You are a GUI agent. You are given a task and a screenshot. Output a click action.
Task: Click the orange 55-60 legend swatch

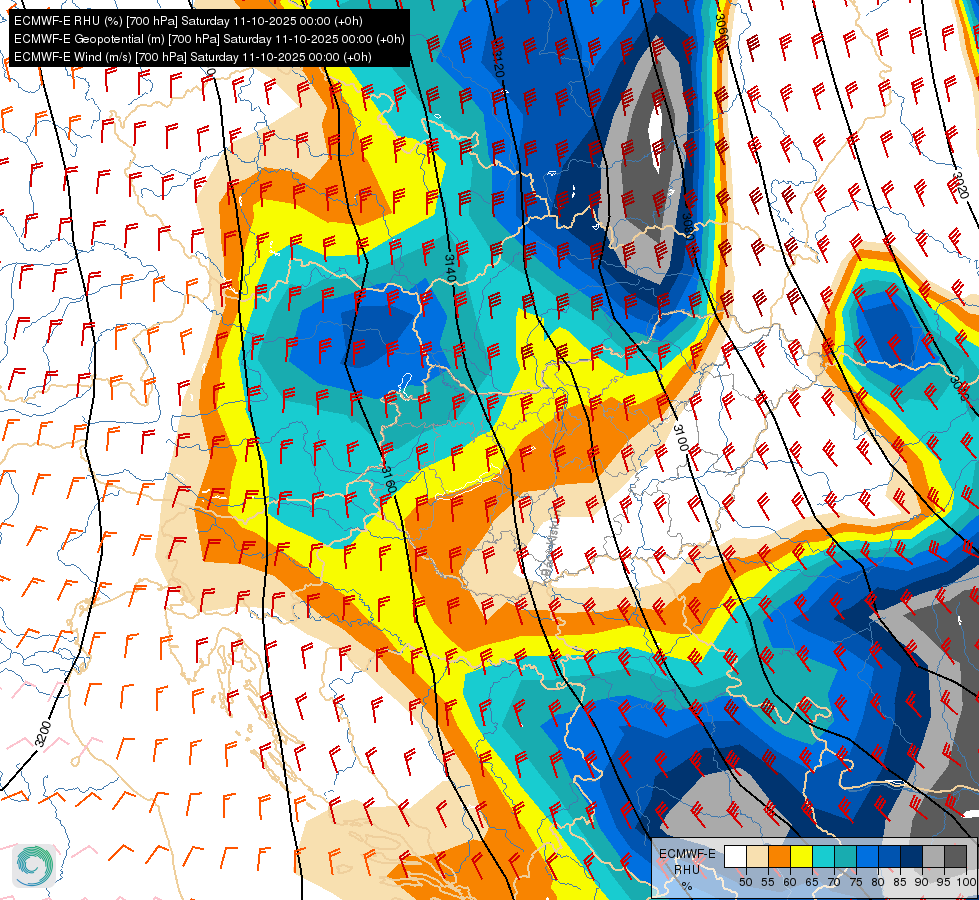click(x=780, y=856)
